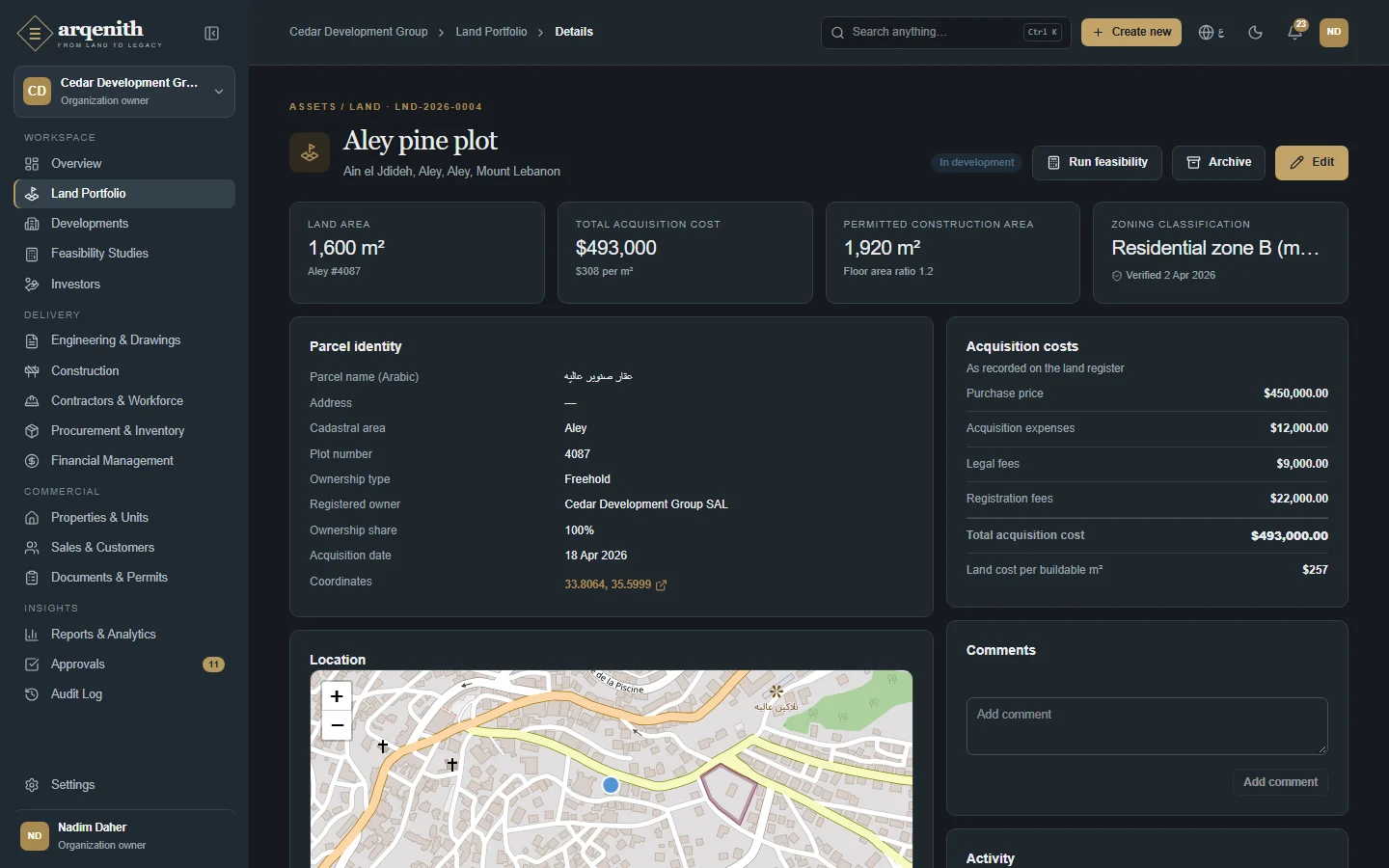The image size is (1389, 868).
Task: Zoom in on the location map
Action: (337, 696)
